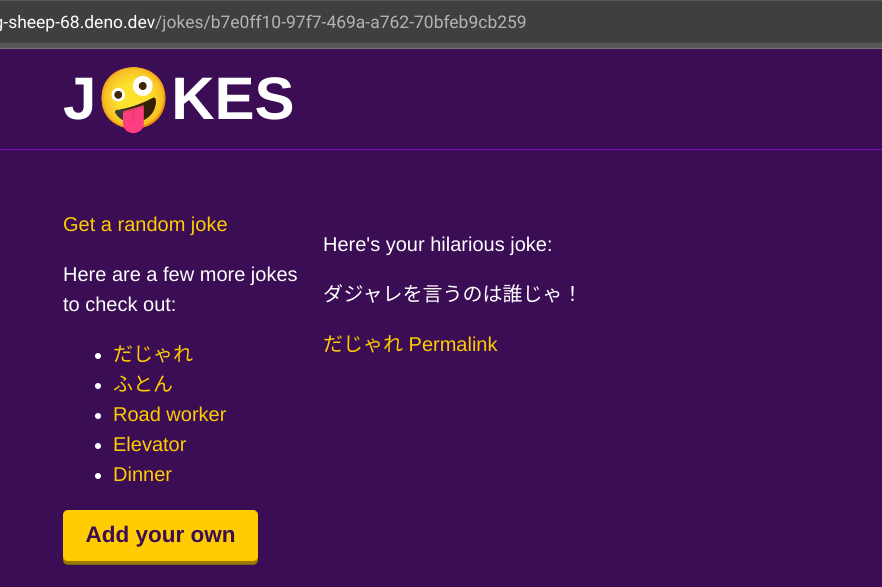The height and width of the screenshot is (587, 882).
Task: Click the last joke in the bulleted list
Action: pyautogui.click(x=142, y=474)
